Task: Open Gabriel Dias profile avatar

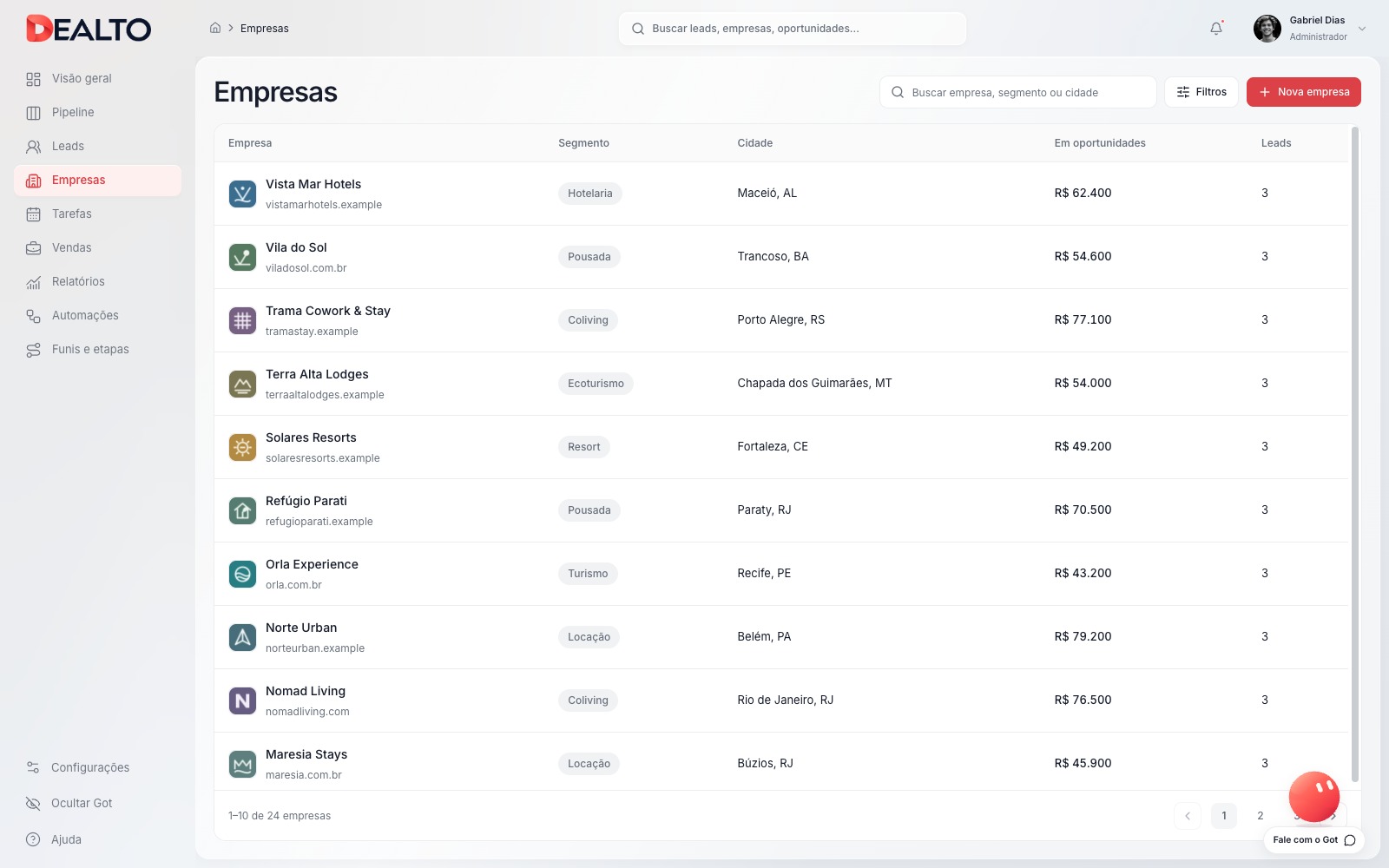Action: [1267, 29]
